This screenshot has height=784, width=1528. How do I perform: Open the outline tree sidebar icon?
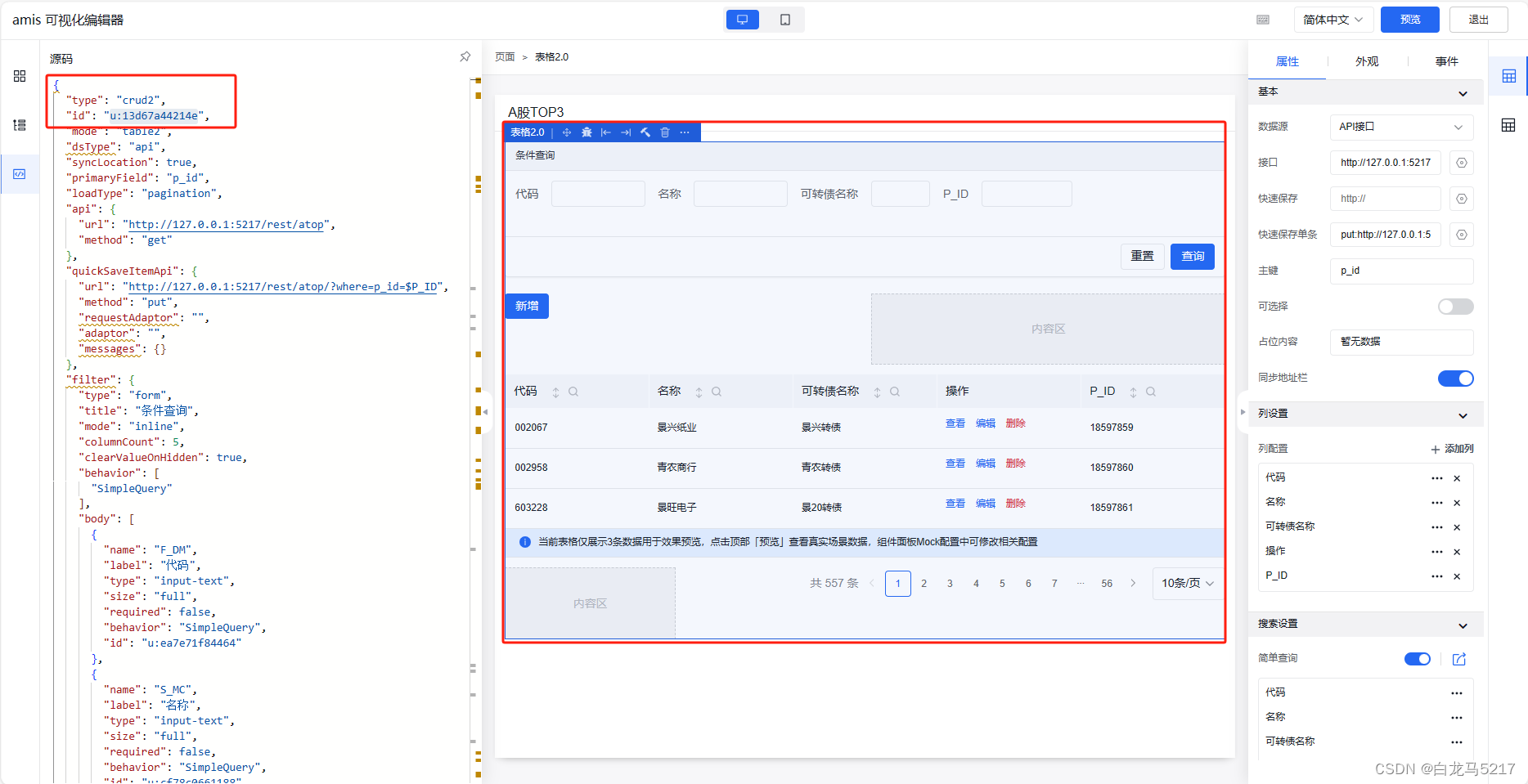click(20, 125)
